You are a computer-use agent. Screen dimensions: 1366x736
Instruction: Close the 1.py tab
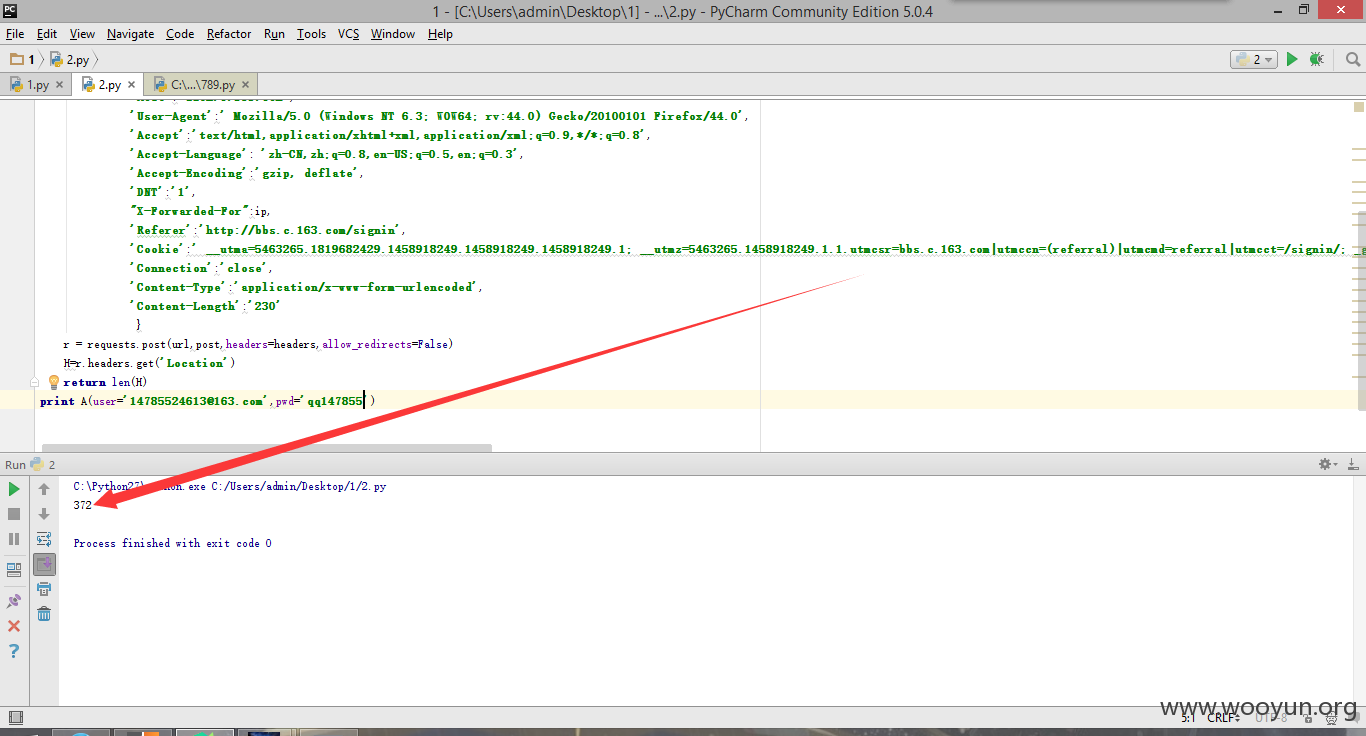tap(59, 85)
